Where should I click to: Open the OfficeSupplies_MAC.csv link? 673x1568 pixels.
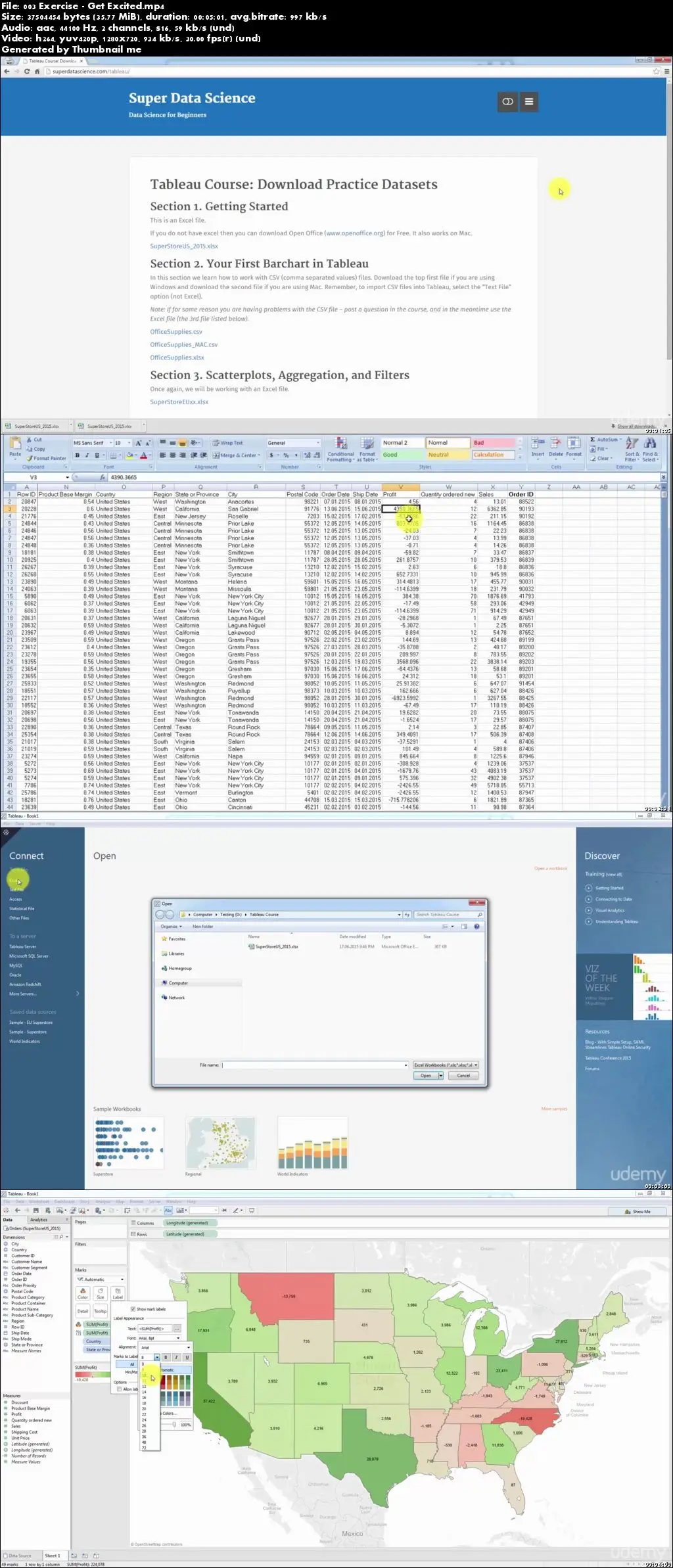(x=183, y=344)
